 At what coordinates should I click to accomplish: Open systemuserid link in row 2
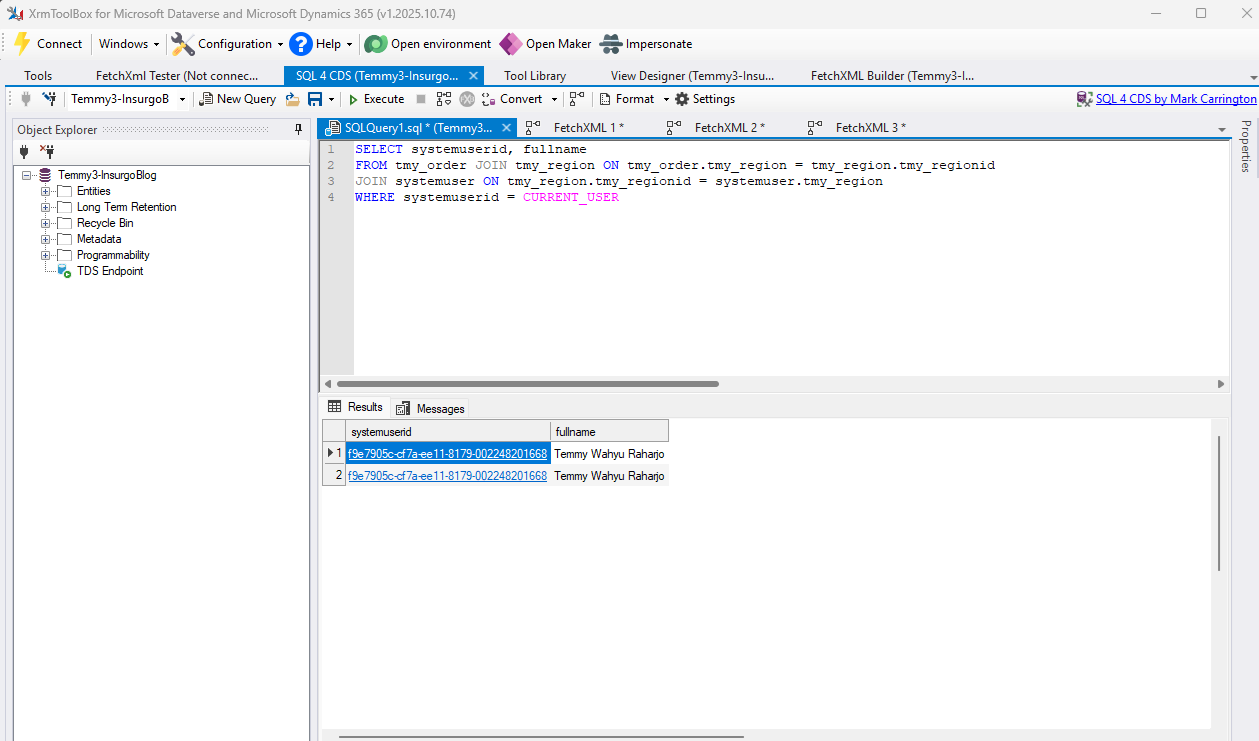click(x=447, y=476)
